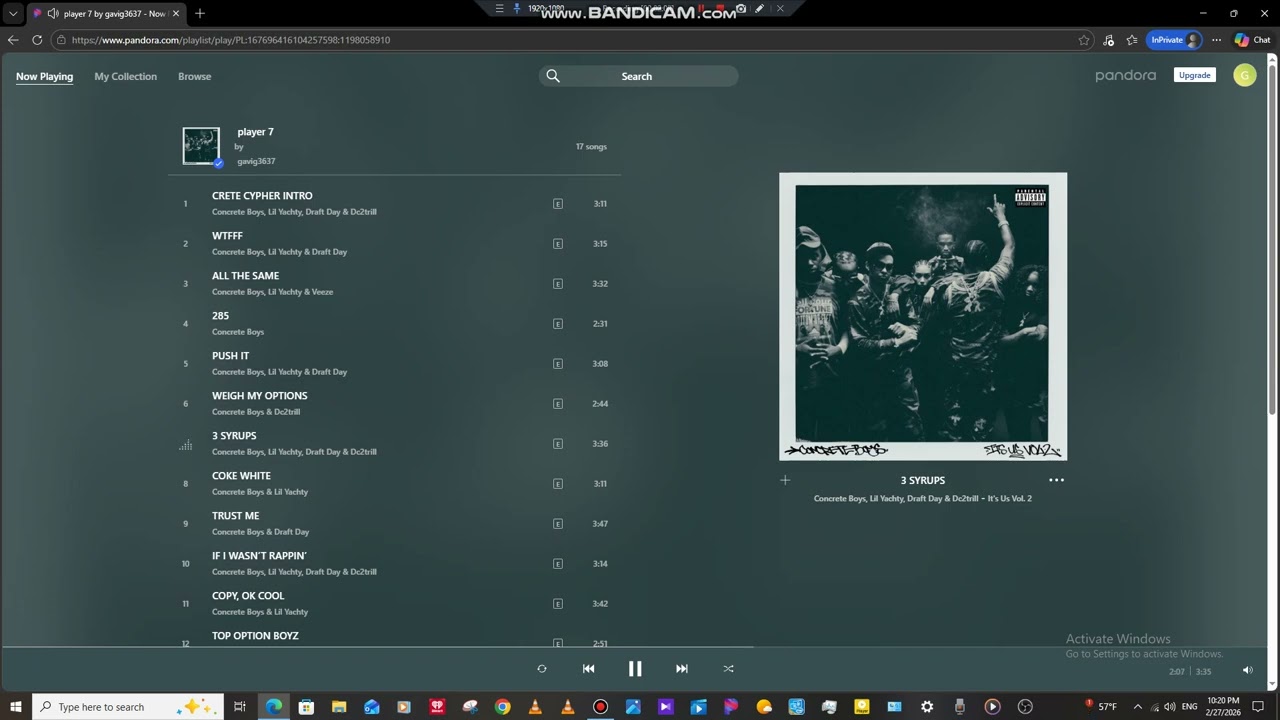Open the Browse tab
The image size is (1280, 720).
tap(195, 76)
